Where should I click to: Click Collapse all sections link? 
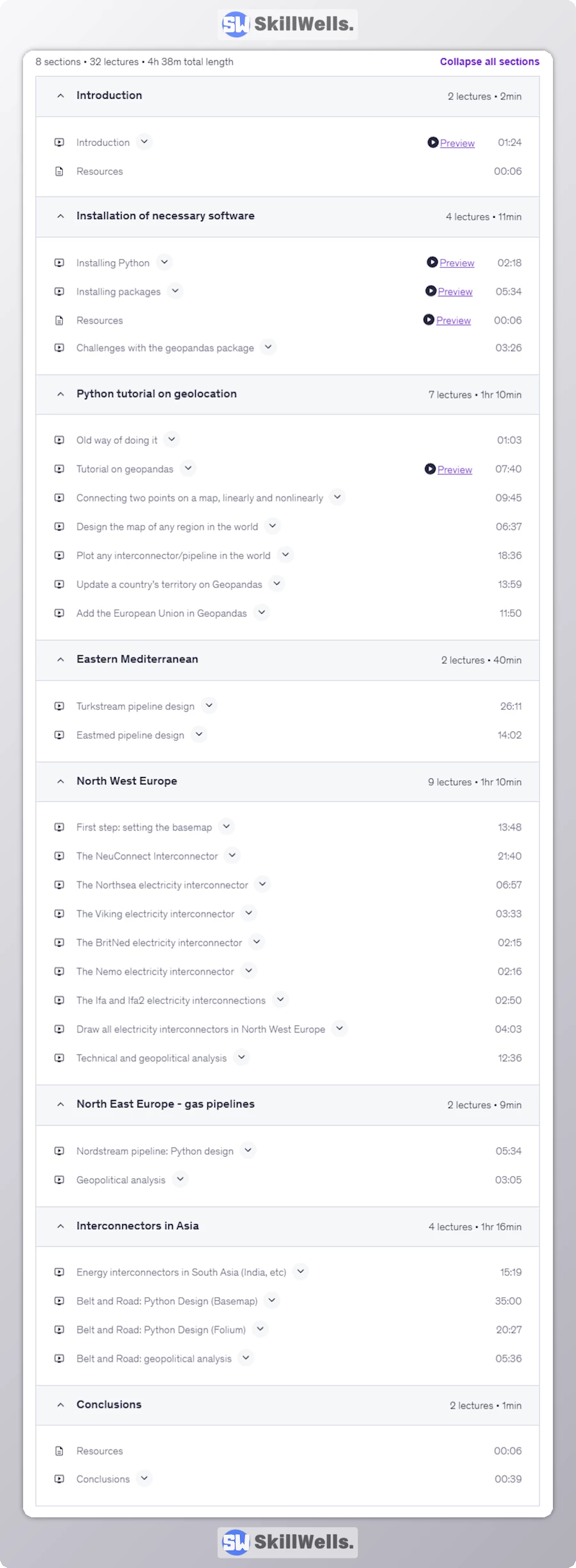coord(489,61)
